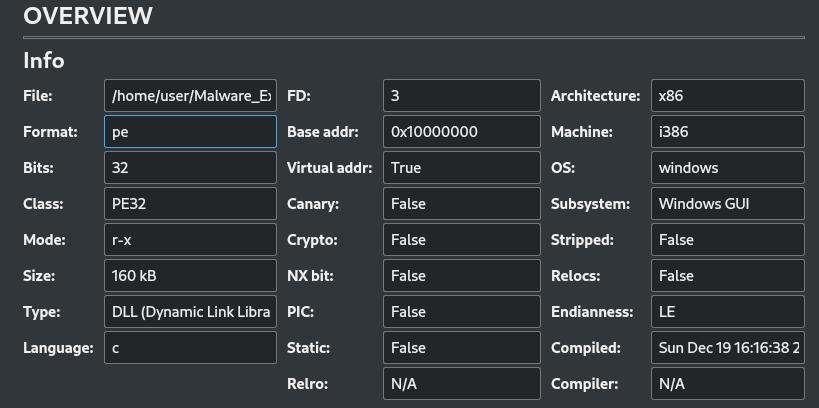Click the Relro field showing N/A
Image resolution: width=819 pixels, height=408 pixels.
tap(461, 384)
